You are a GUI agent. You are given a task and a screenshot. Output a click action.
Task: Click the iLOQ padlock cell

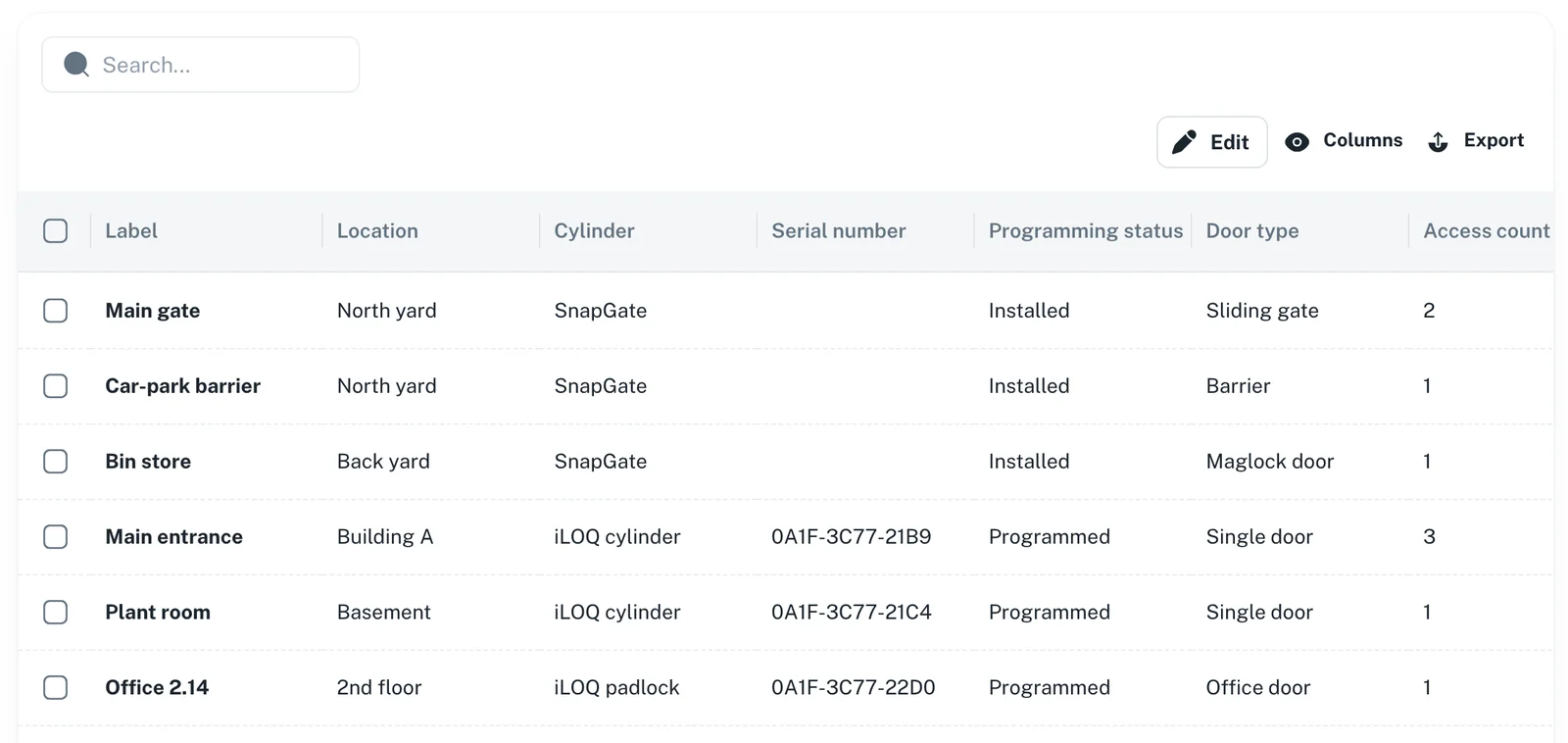[x=616, y=688]
